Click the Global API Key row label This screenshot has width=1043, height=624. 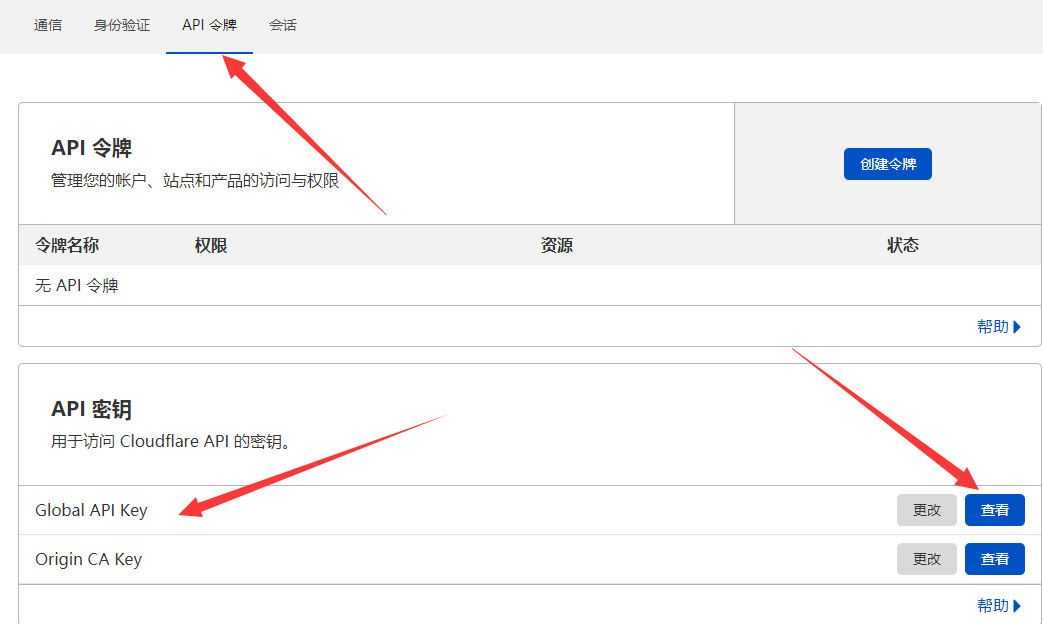[x=90, y=509]
